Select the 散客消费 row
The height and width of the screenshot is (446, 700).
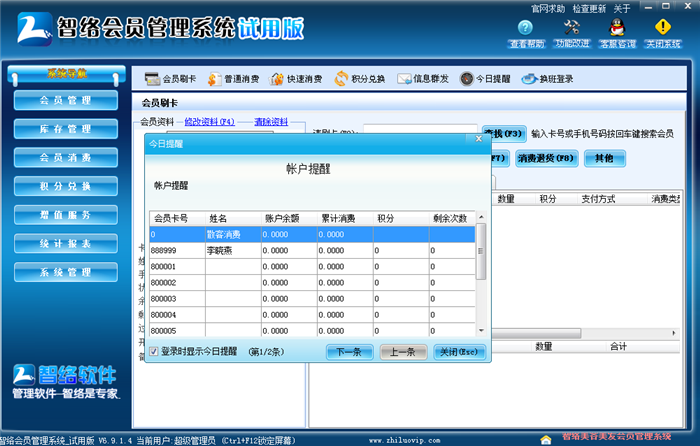(312, 234)
